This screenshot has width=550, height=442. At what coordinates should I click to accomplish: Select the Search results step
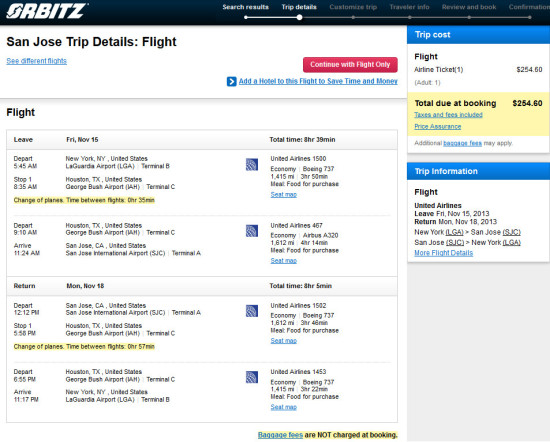pyautogui.click(x=246, y=7)
